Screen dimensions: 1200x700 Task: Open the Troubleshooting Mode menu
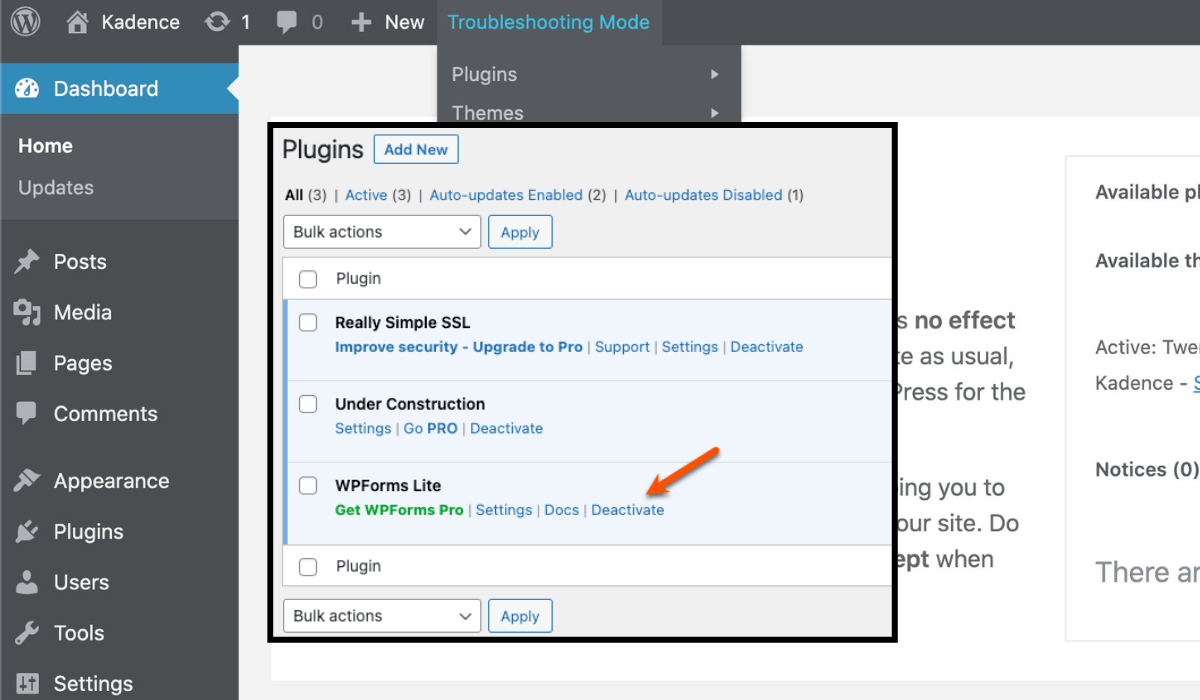[549, 21]
